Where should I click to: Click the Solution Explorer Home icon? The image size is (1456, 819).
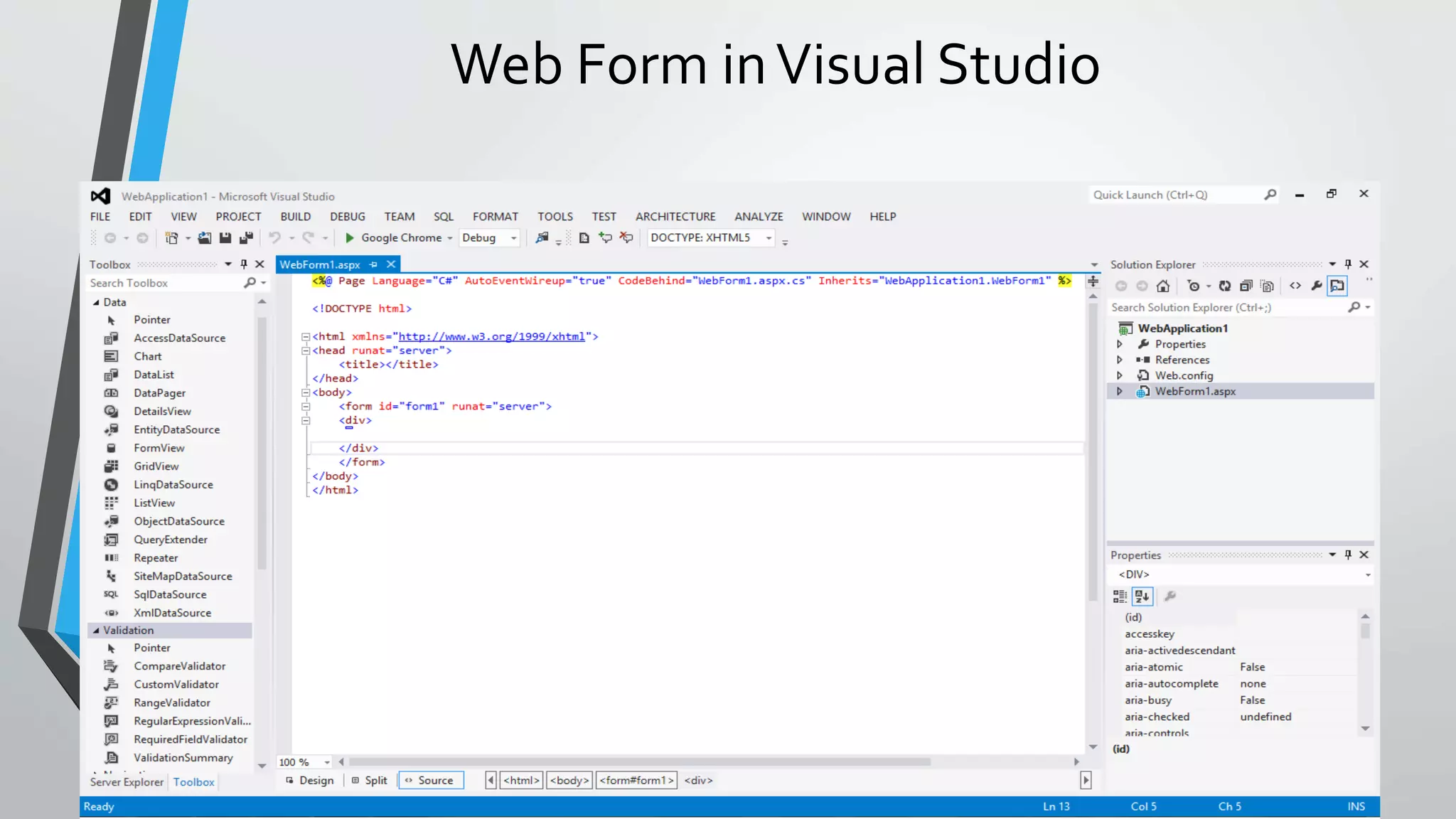pos(1163,286)
